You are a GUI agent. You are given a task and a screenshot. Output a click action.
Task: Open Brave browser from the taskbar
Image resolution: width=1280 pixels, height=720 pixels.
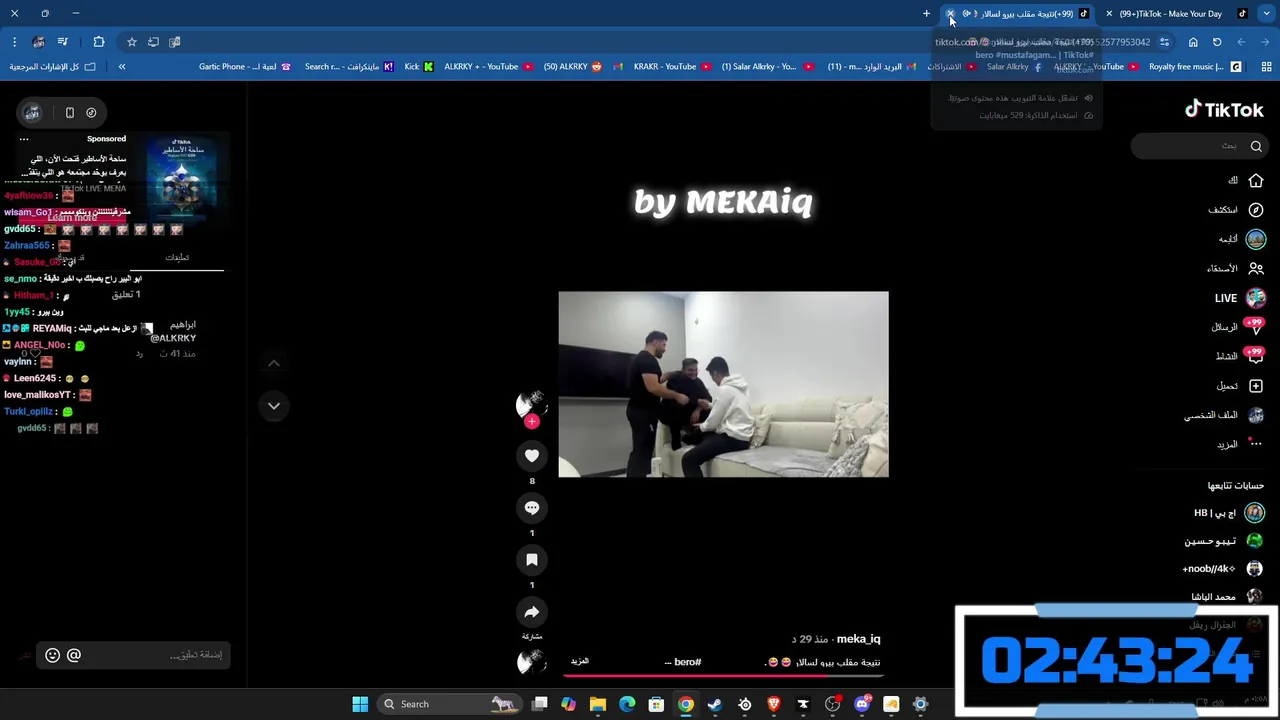[774, 704]
